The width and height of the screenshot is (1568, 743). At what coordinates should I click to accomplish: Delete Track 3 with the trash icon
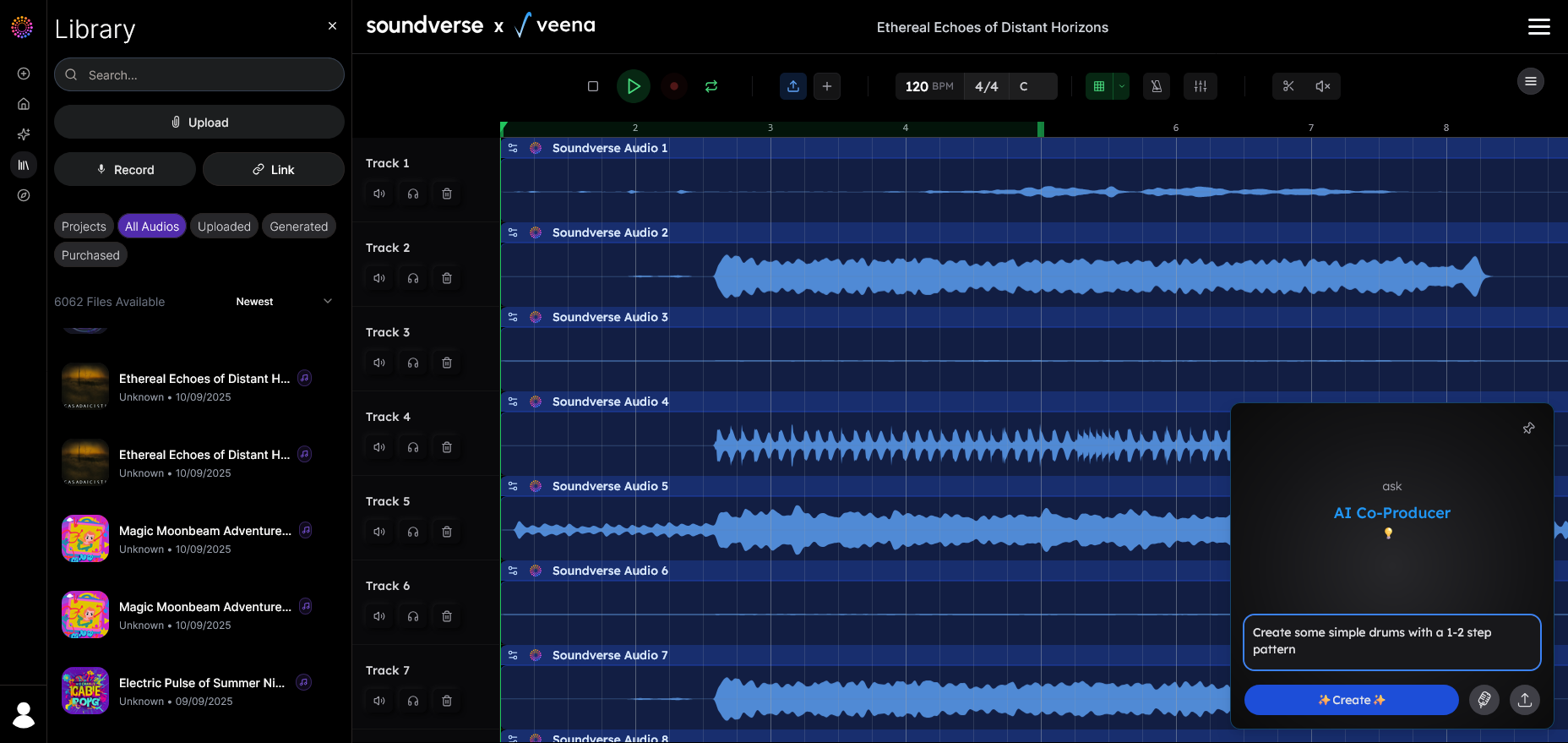(447, 363)
